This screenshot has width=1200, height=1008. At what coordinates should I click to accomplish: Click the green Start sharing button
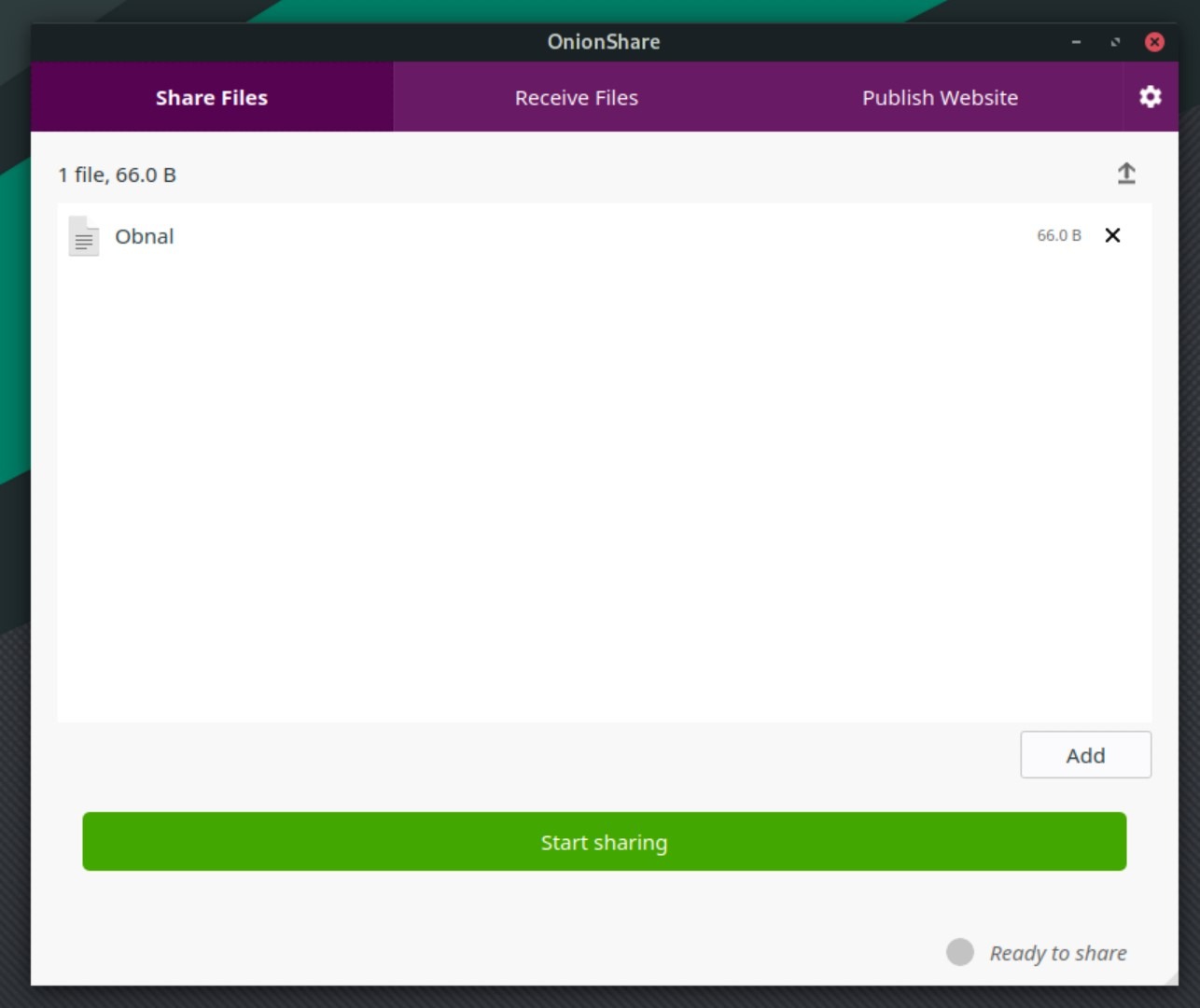[x=604, y=842]
